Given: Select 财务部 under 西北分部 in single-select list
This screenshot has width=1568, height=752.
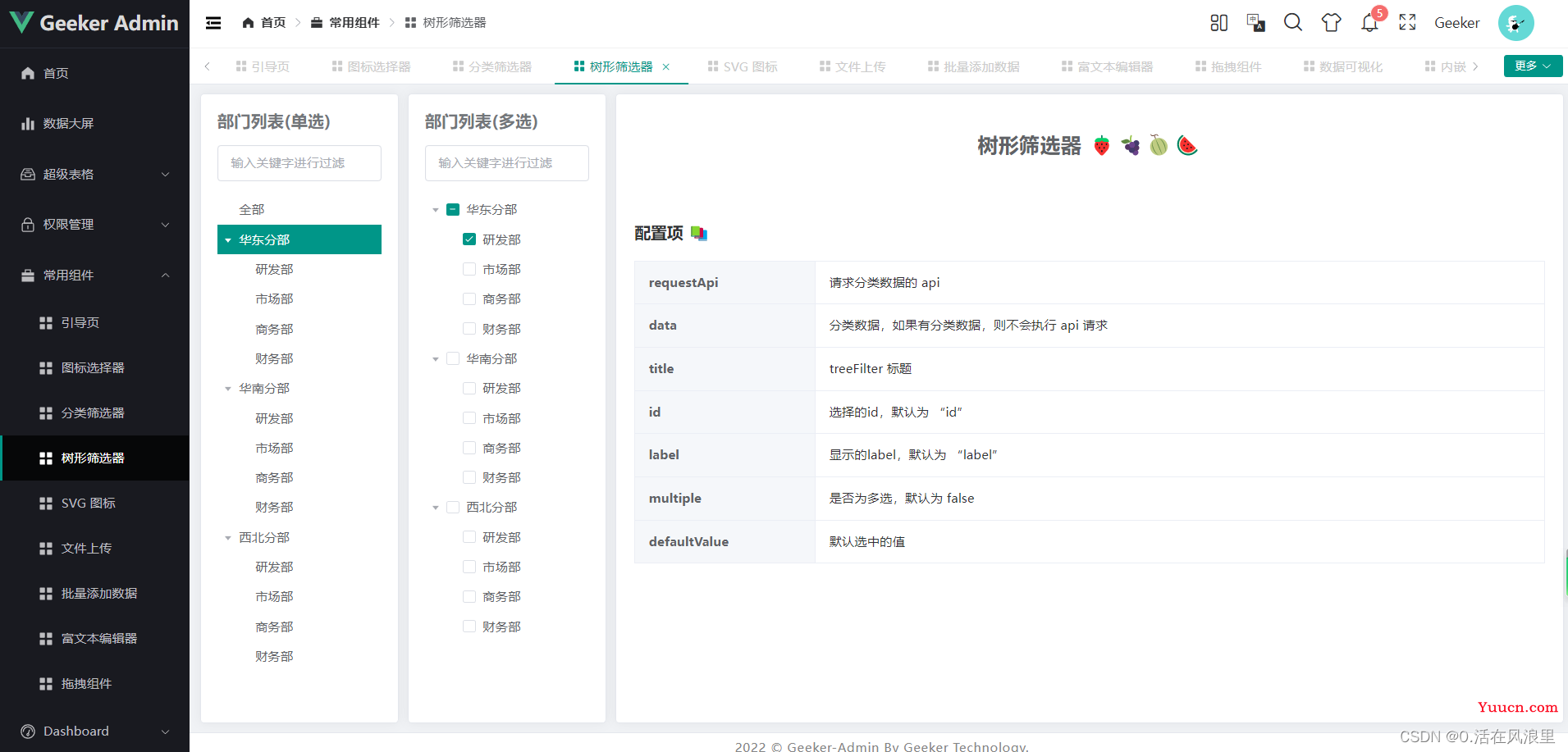Looking at the screenshot, I should pyautogui.click(x=299, y=657).
